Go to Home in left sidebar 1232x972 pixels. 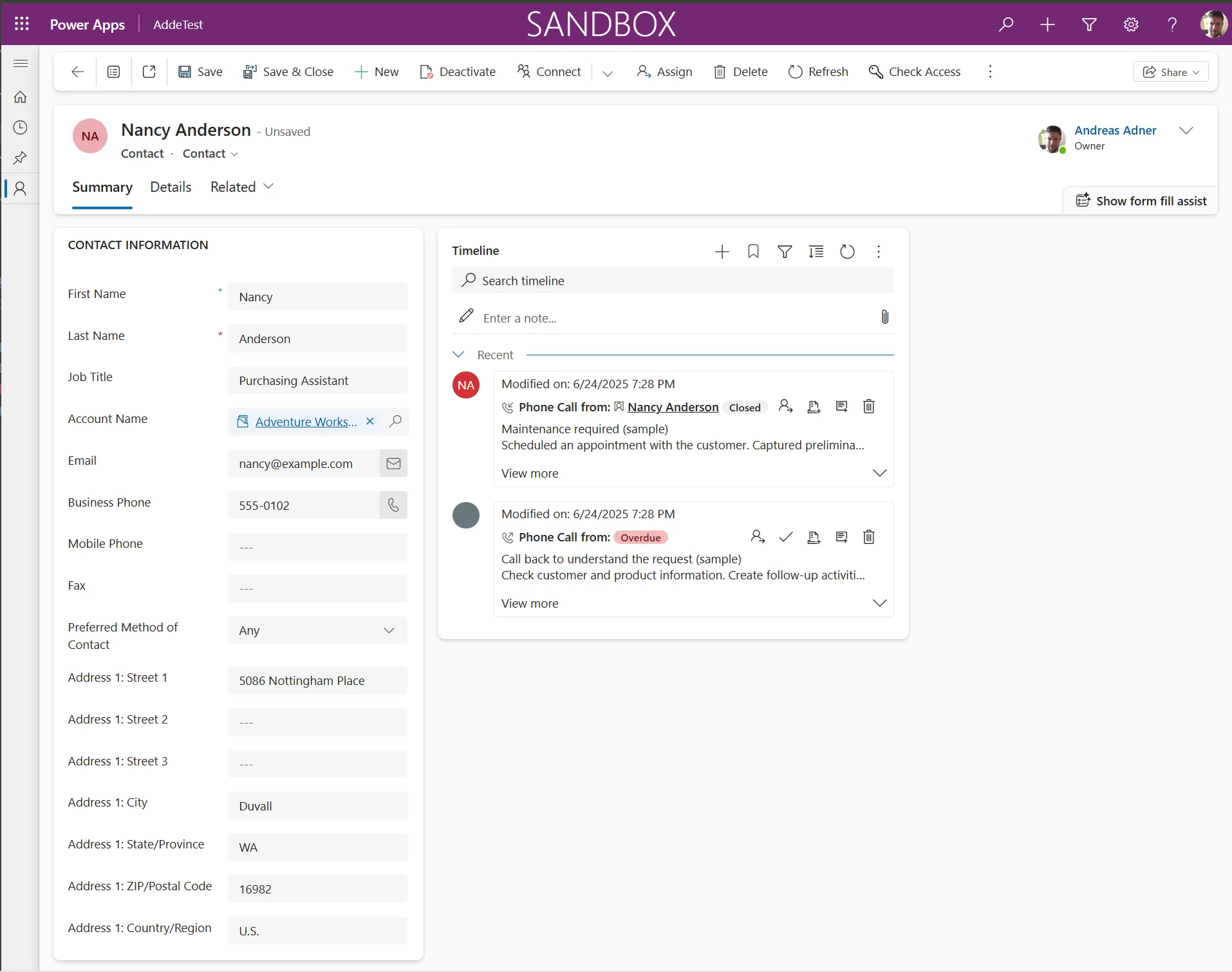click(21, 97)
